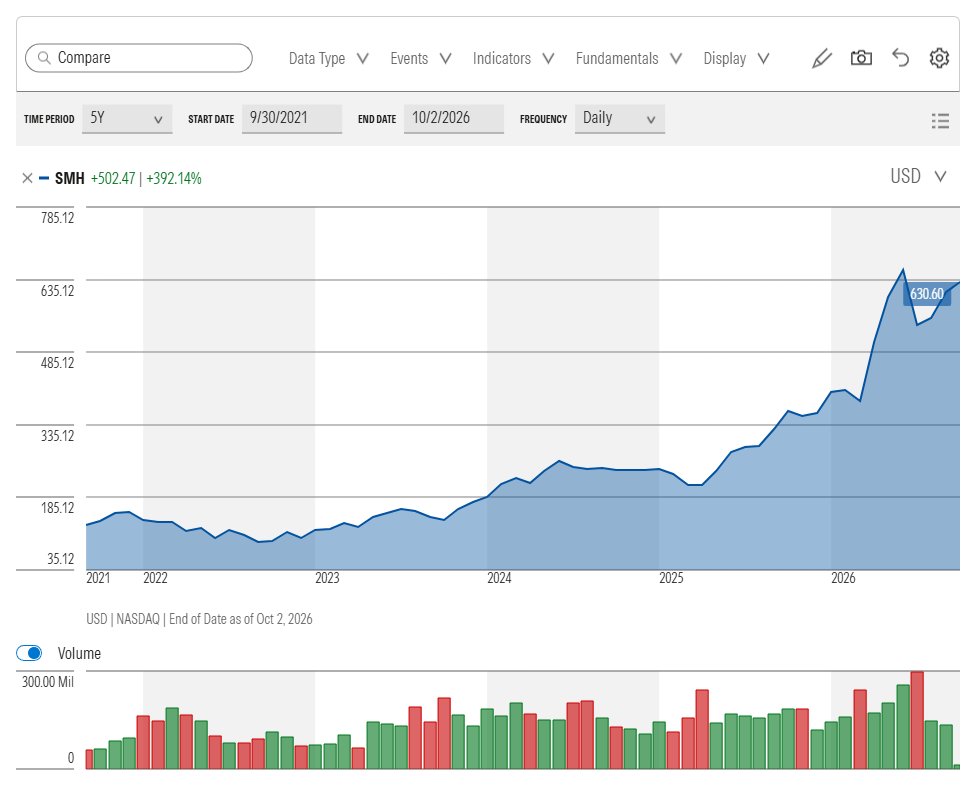Click the End Date field 10/2/2026
Image resolution: width=976 pixels, height=785 pixels.
click(454, 118)
